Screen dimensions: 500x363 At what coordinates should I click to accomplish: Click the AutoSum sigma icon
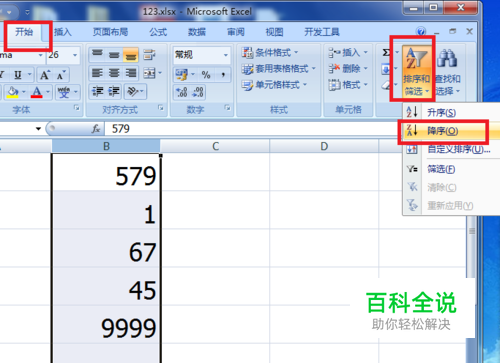386,52
